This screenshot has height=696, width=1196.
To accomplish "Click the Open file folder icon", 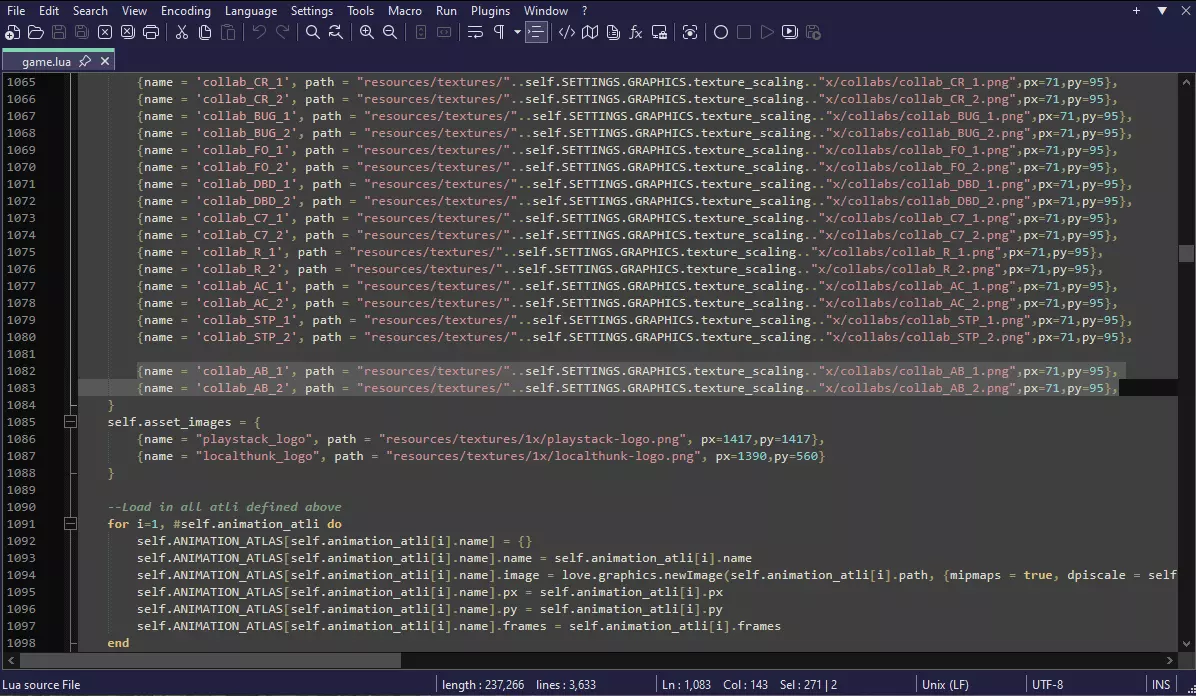I will tap(35, 32).
